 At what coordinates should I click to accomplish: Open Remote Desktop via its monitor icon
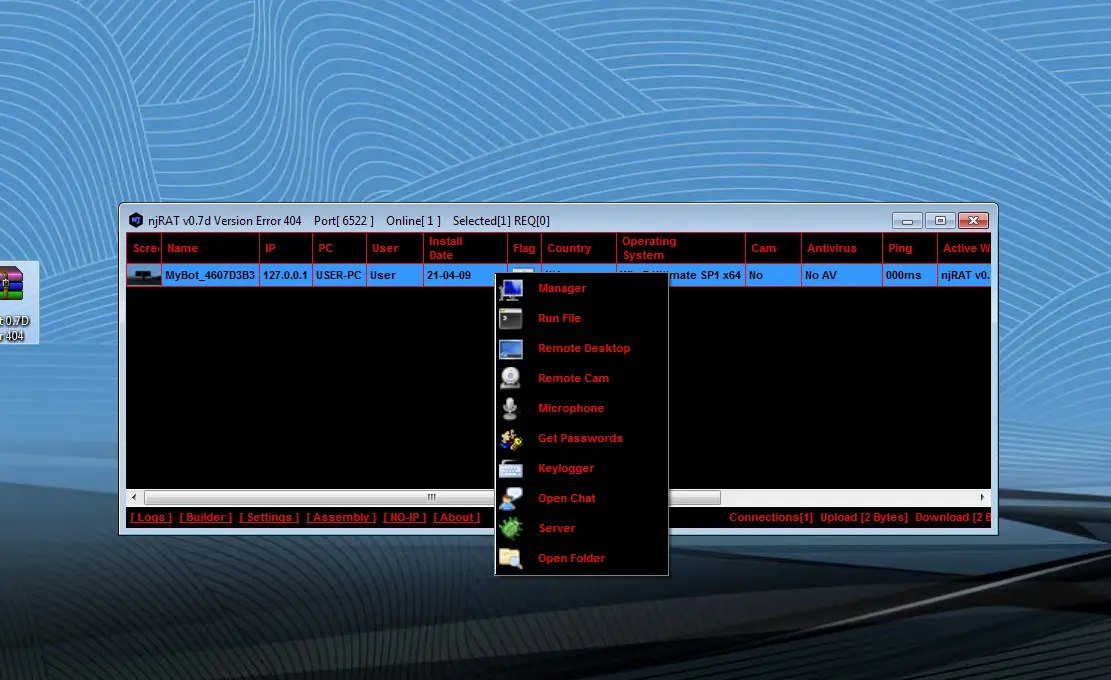coord(512,348)
